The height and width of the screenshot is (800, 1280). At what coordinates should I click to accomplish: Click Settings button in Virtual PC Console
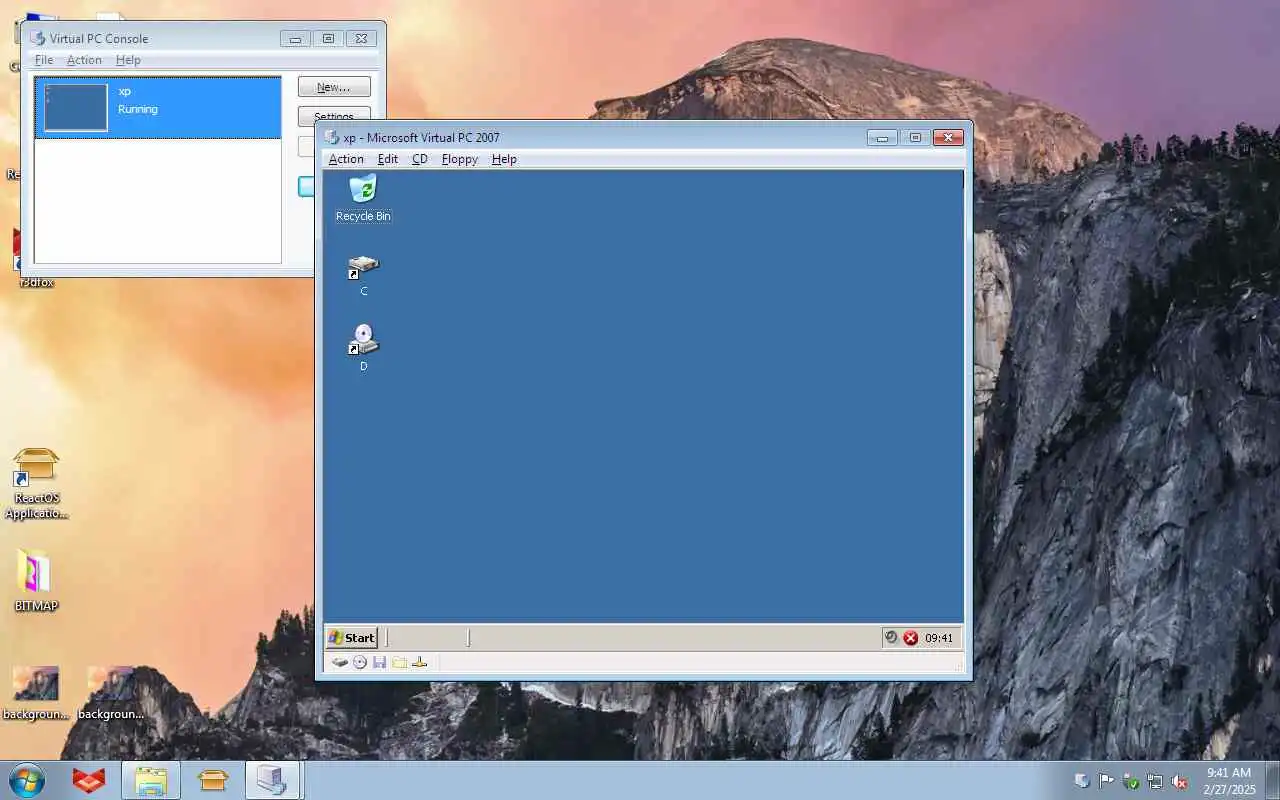[x=334, y=116]
